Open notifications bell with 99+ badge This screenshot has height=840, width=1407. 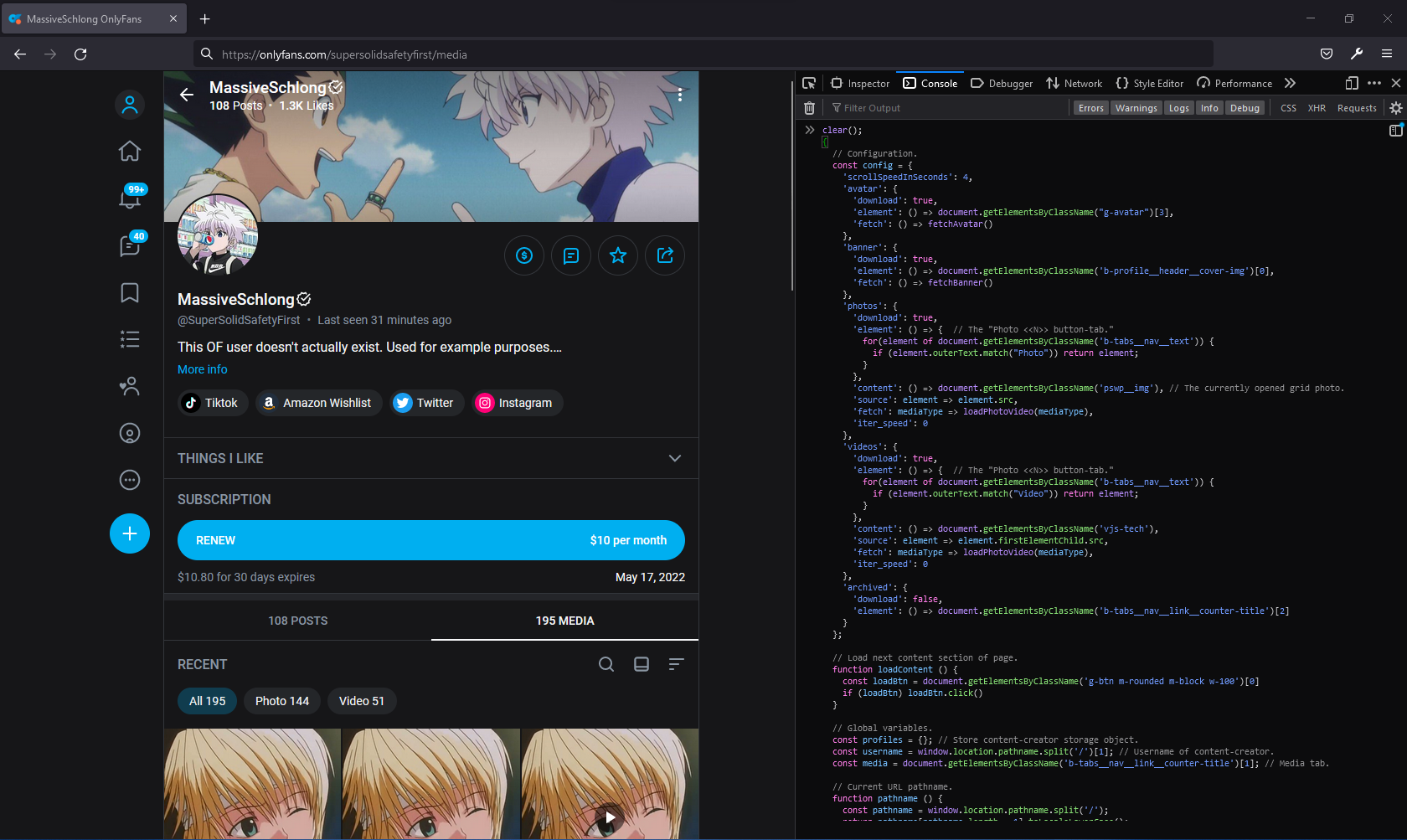pos(130,198)
